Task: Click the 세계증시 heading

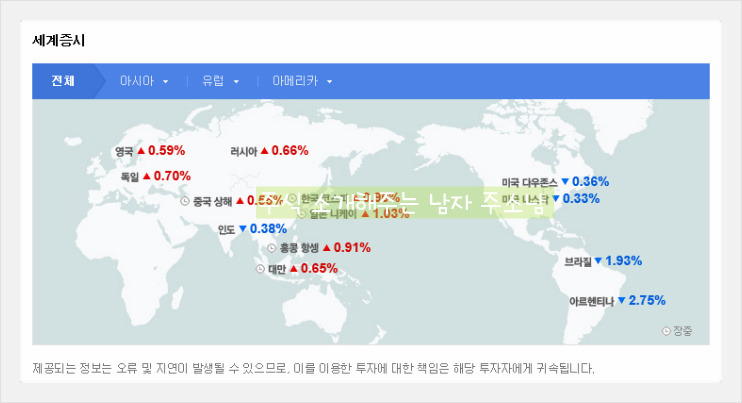Action: [x=59, y=40]
